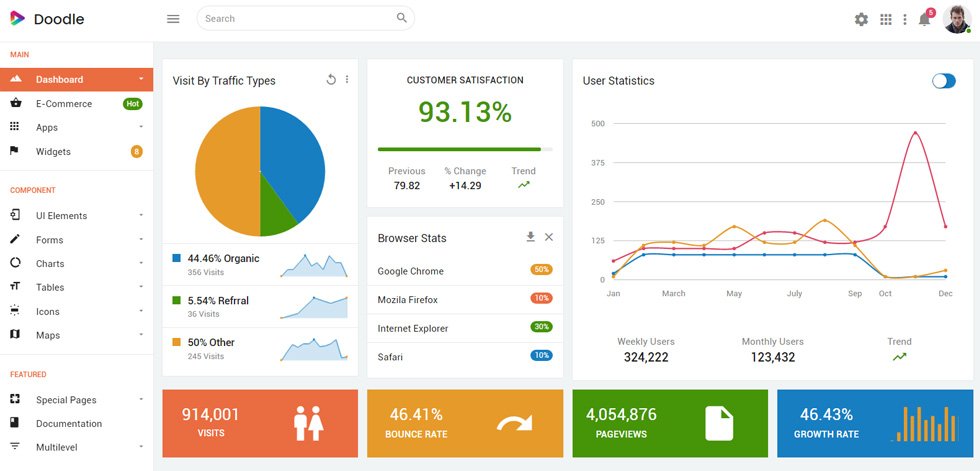Viewport: 980px width, 471px height.
Task: Expand the Icons submenu arrow
Action: 141,310
